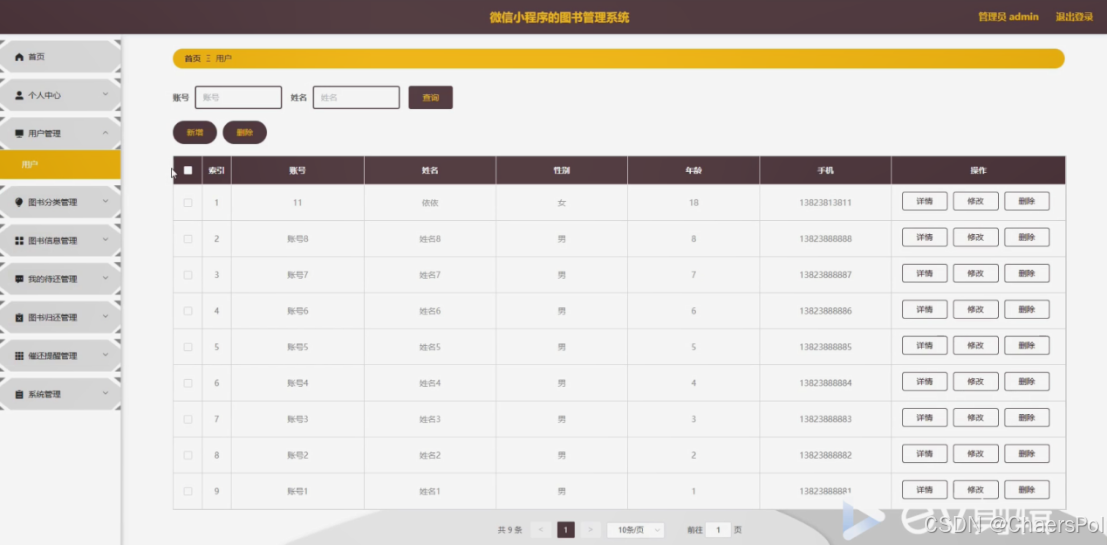Expand the 图书分类管理 chevron
The image size is (1108, 545).
point(105,201)
